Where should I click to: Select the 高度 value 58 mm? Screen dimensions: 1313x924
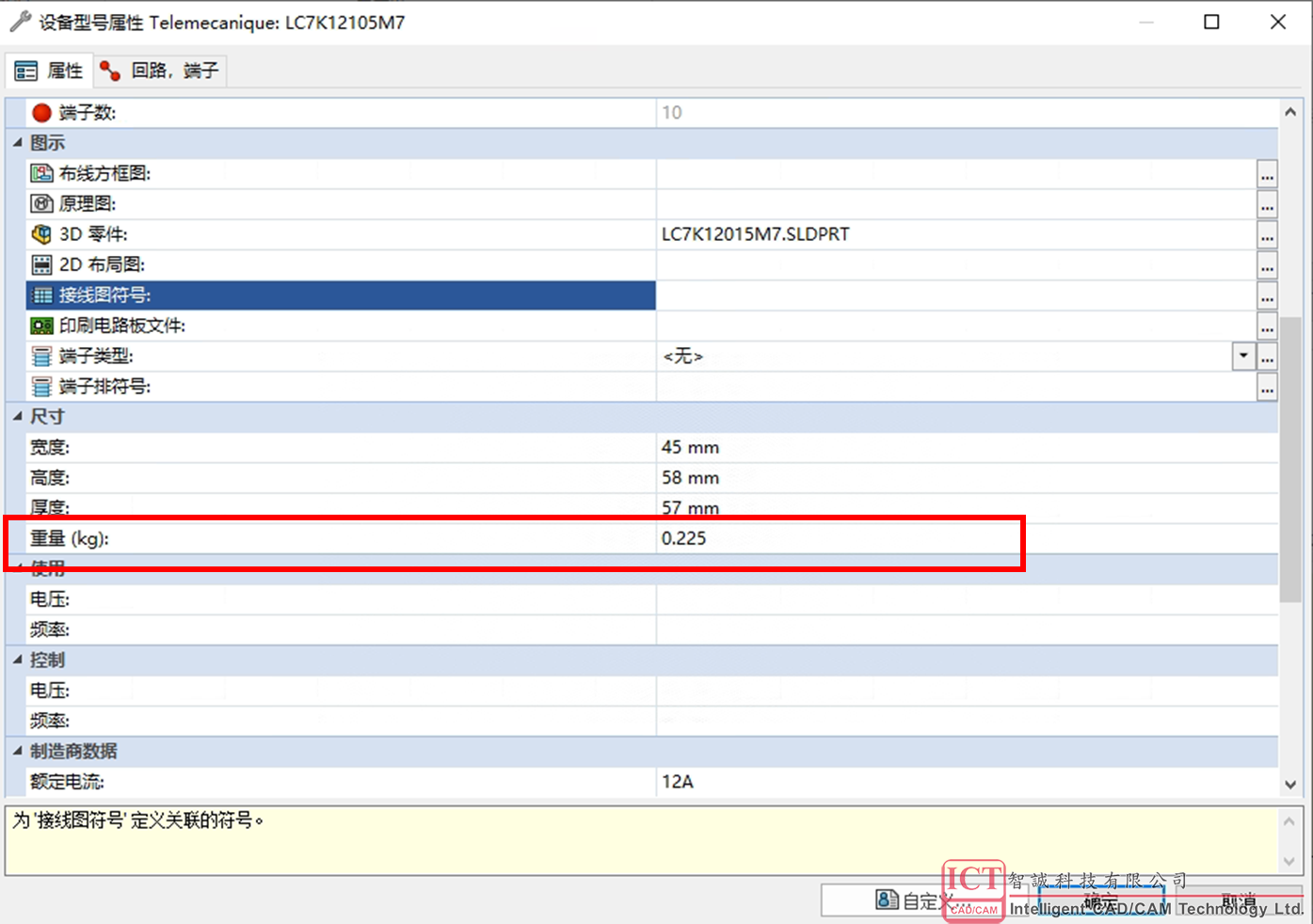click(x=690, y=478)
